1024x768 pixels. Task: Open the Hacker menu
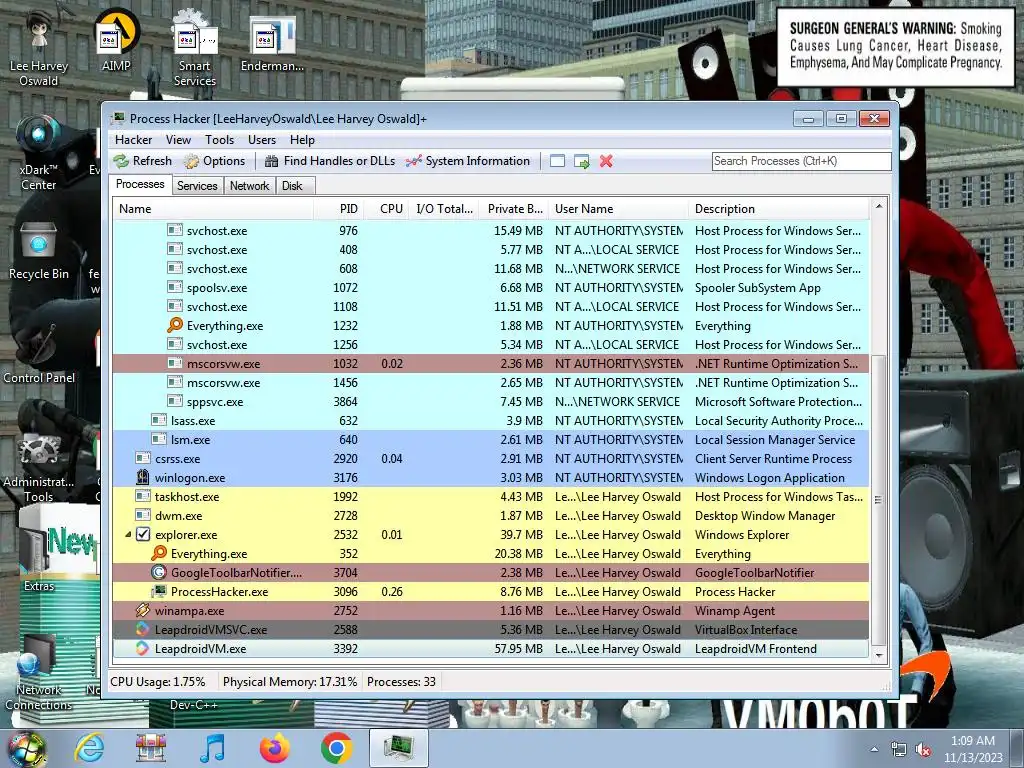pos(133,140)
